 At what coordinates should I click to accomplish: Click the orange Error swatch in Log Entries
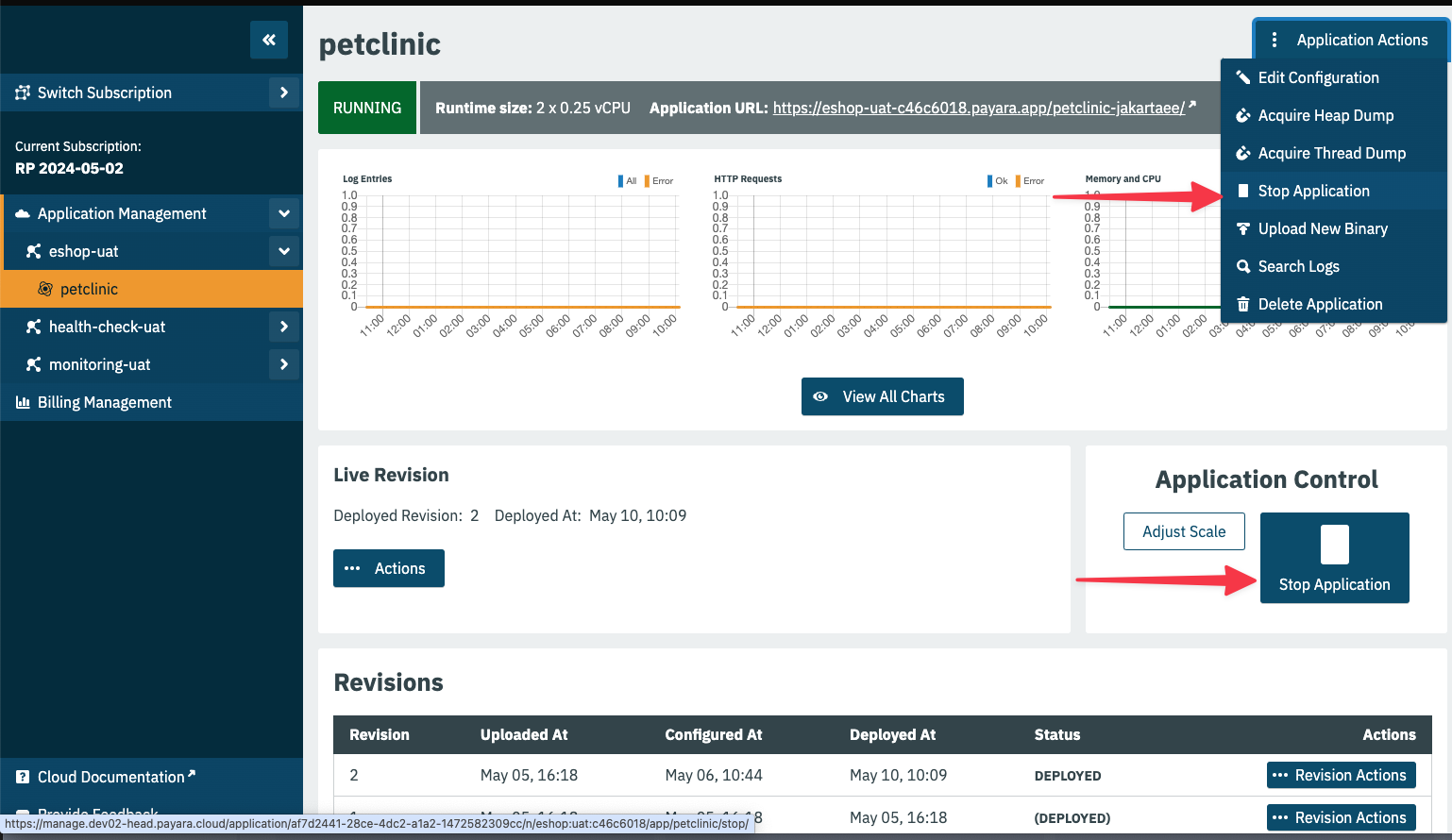[x=647, y=181]
